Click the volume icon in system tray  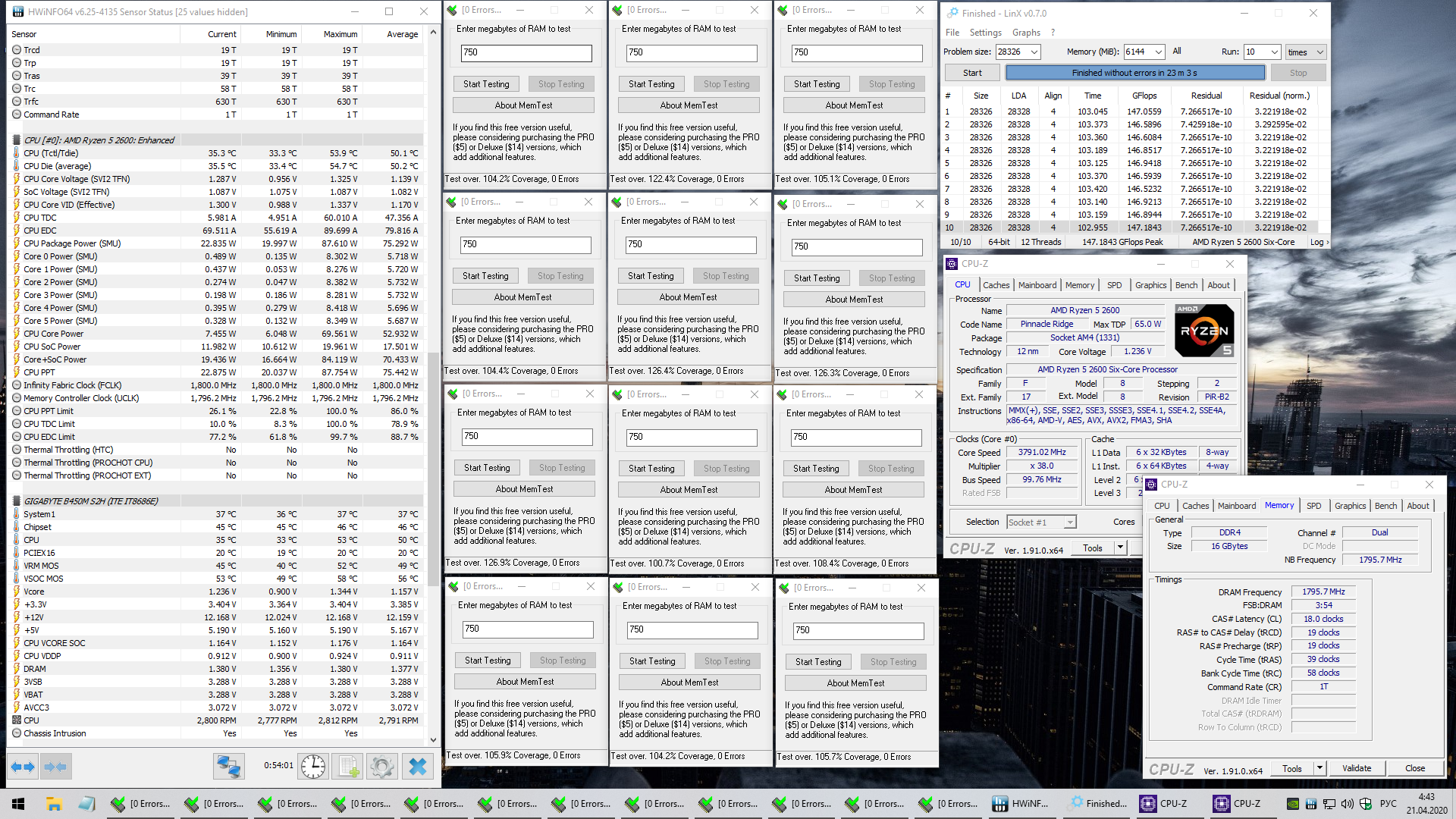coord(1347,804)
